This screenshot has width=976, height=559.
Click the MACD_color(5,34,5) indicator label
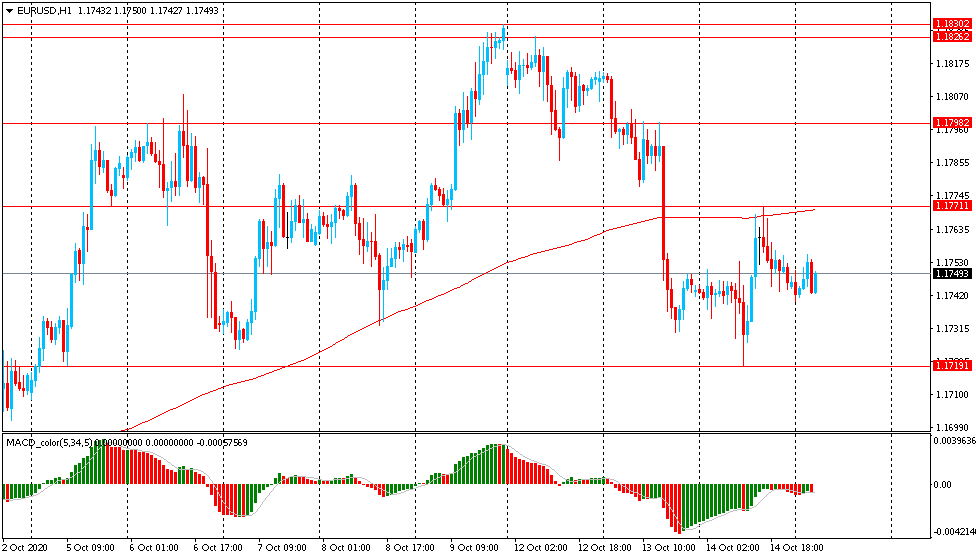49,443
